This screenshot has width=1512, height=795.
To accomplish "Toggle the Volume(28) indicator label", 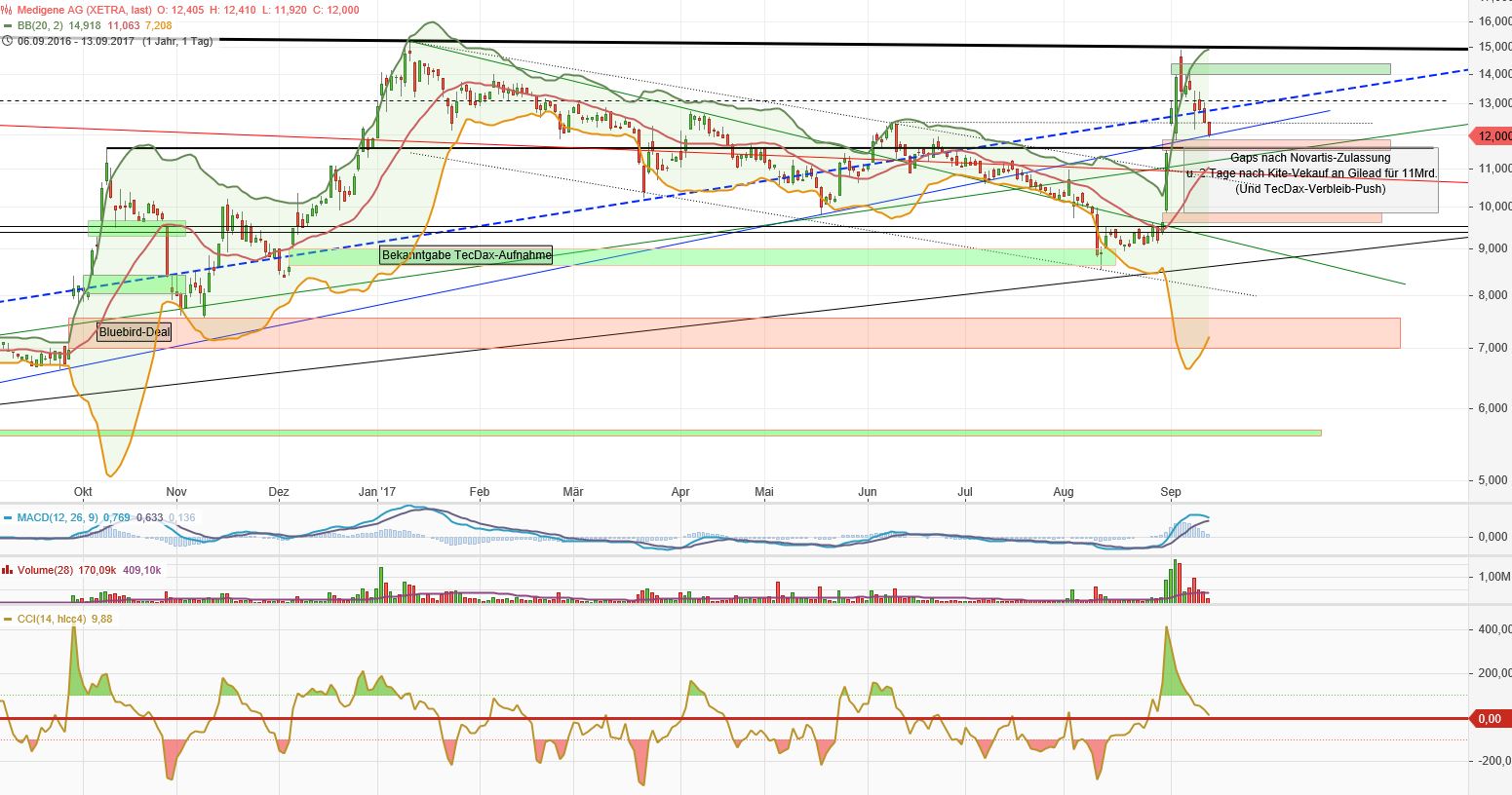I will tap(47, 570).
